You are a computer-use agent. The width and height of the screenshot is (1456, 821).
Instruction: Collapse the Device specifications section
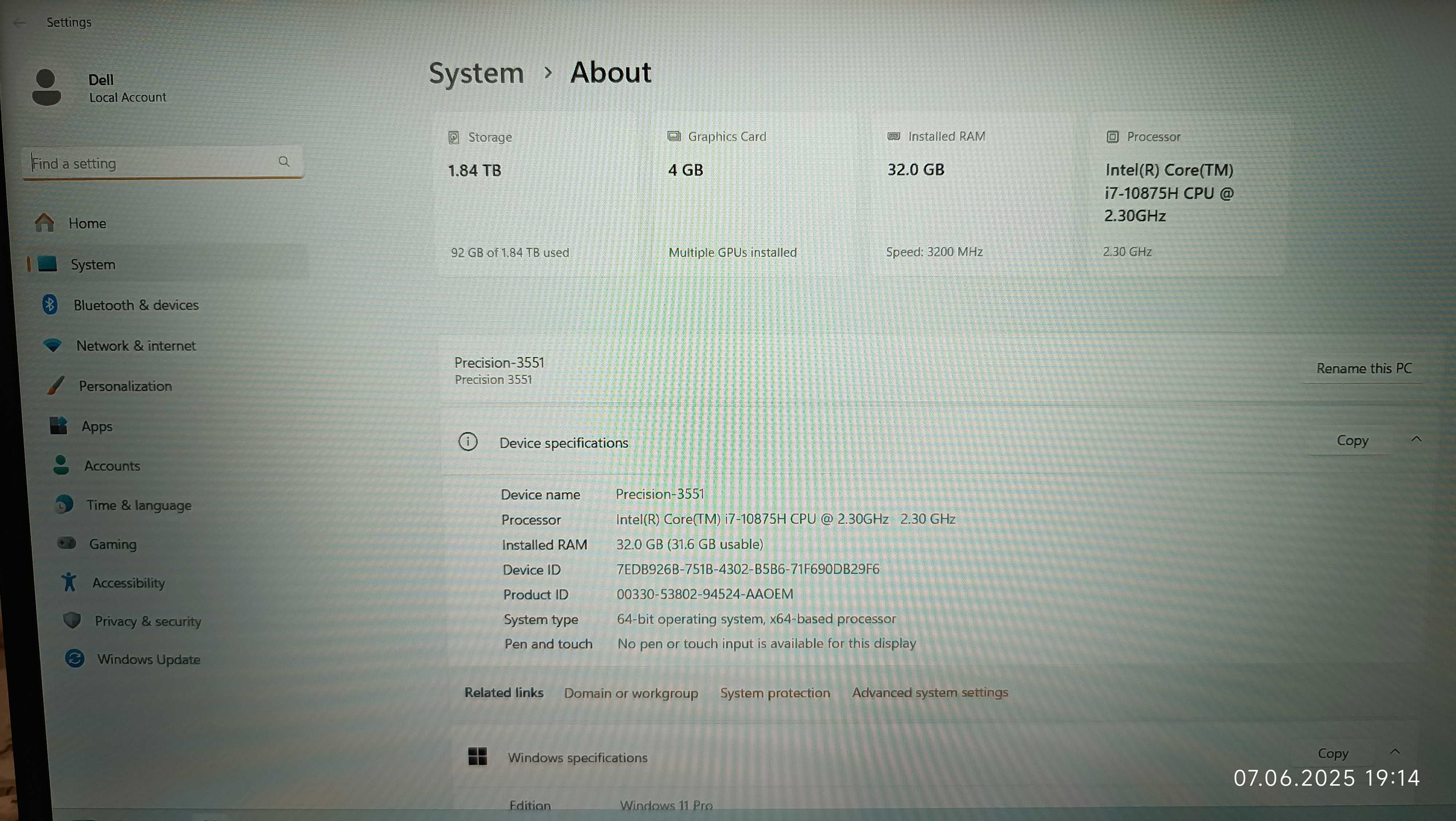click(x=1416, y=439)
